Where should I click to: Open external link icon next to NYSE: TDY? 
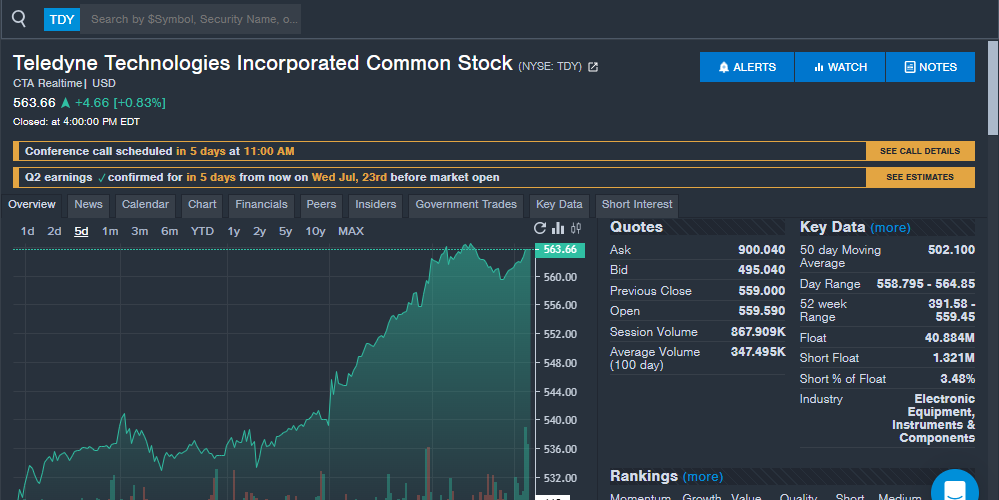pyautogui.click(x=593, y=67)
